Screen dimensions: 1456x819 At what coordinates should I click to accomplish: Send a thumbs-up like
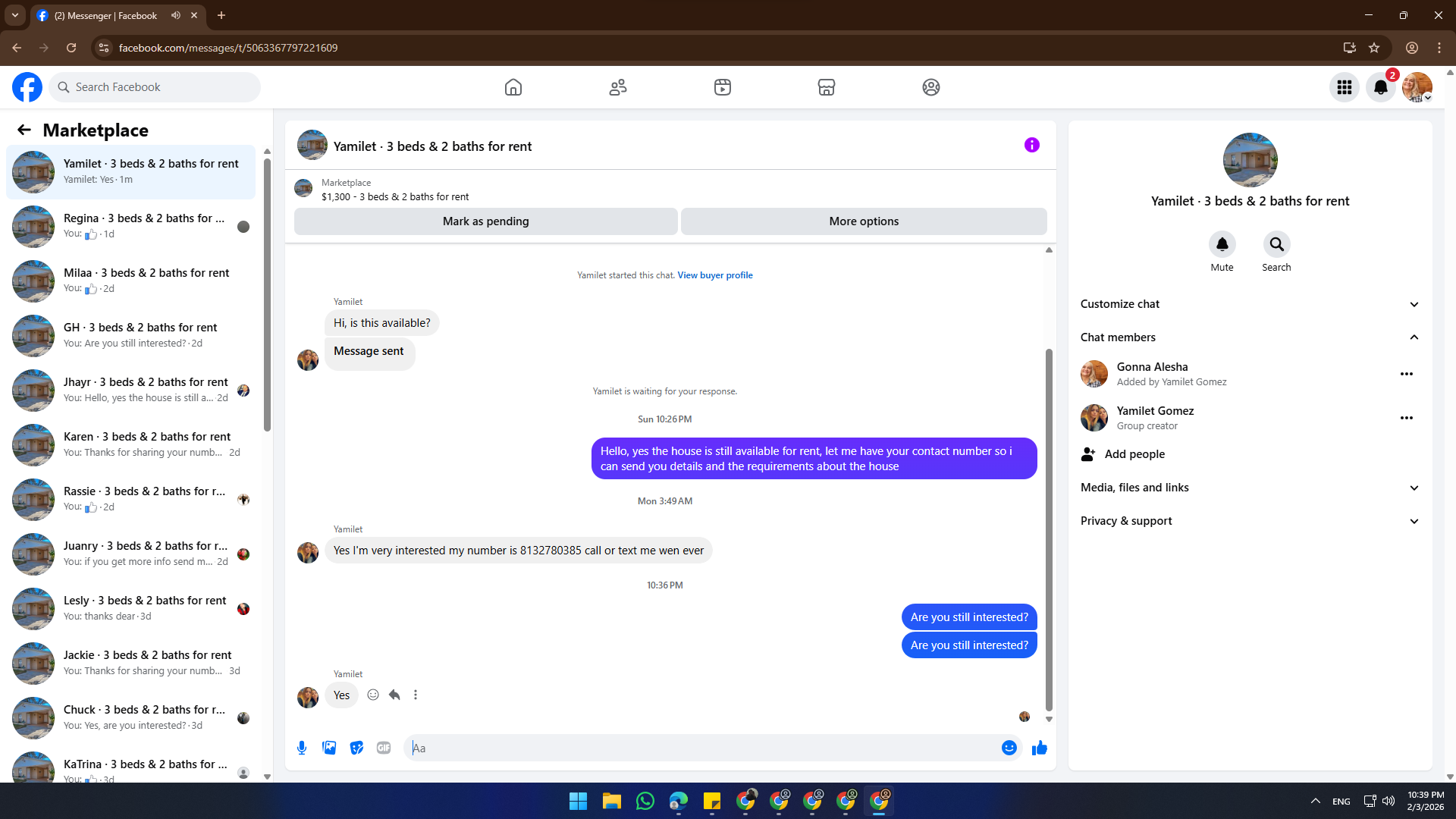pyautogui.click(x=1039, y=748)
